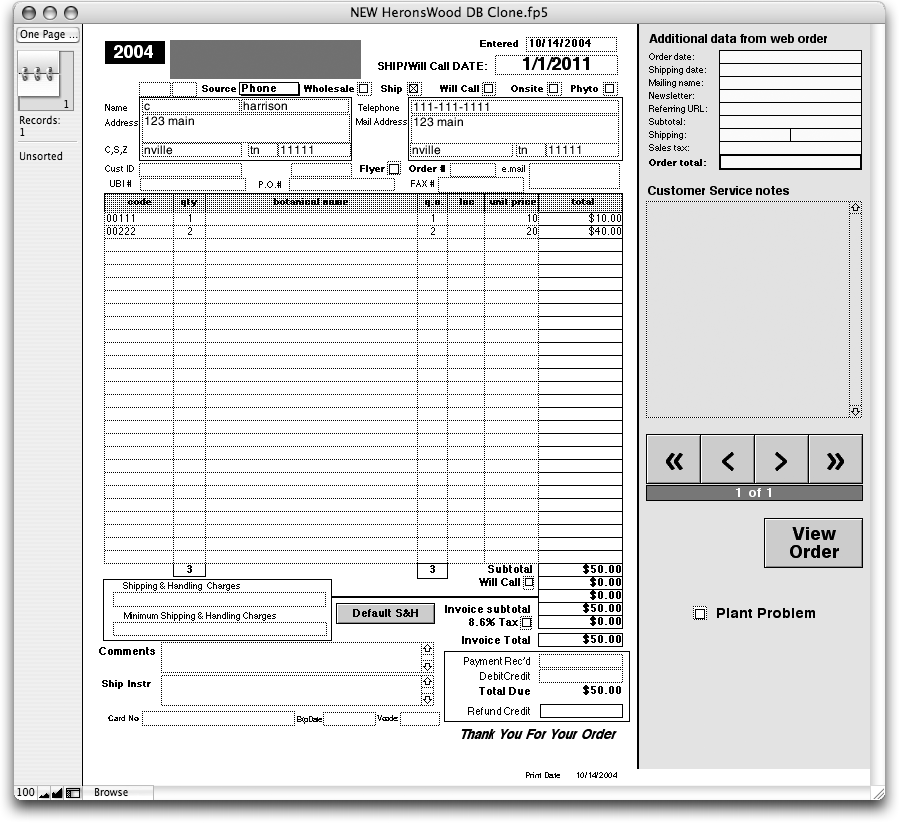This screenshot has width=899, height=823.
Task: Click the Debit/Credit field
Action: point(581,677)
